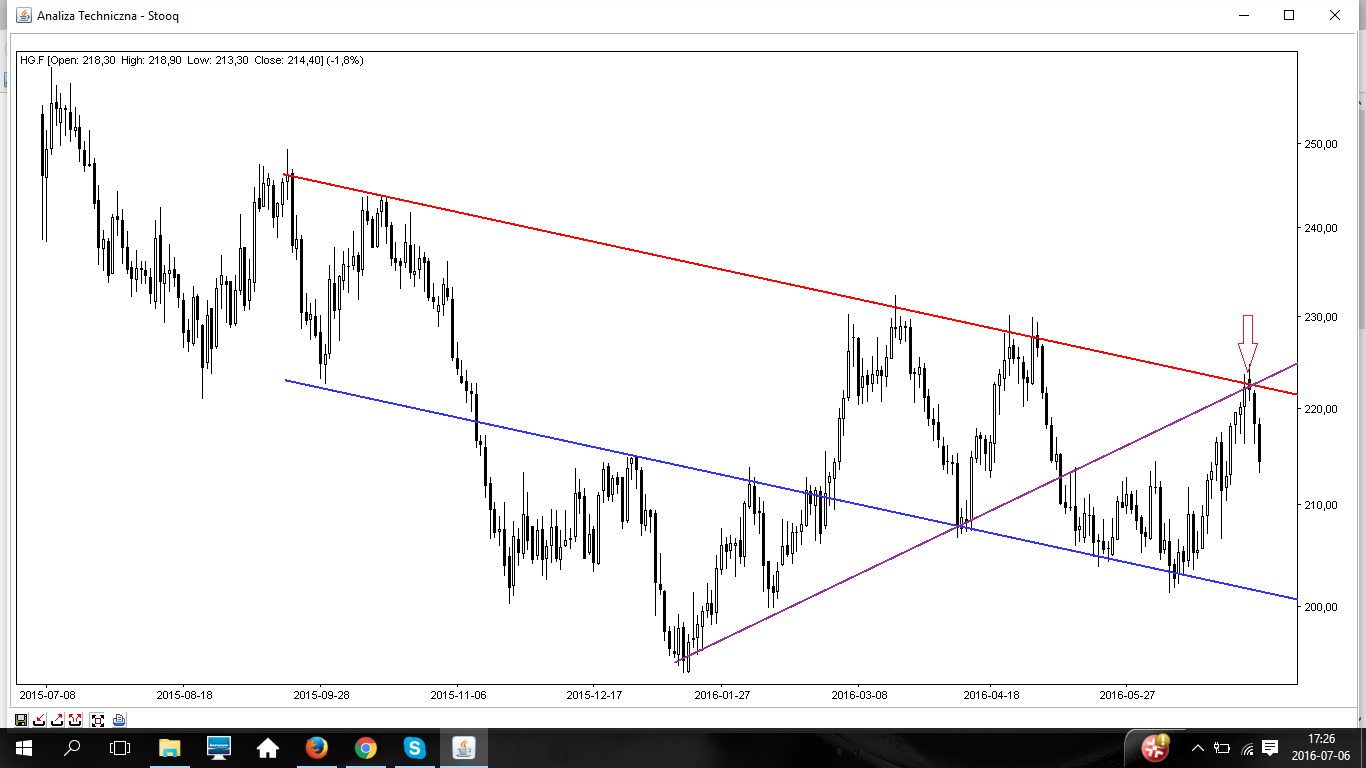Click the 230,00 price axis label
This screenshot has width=1366, height=768.
[x=1319, y=317]
